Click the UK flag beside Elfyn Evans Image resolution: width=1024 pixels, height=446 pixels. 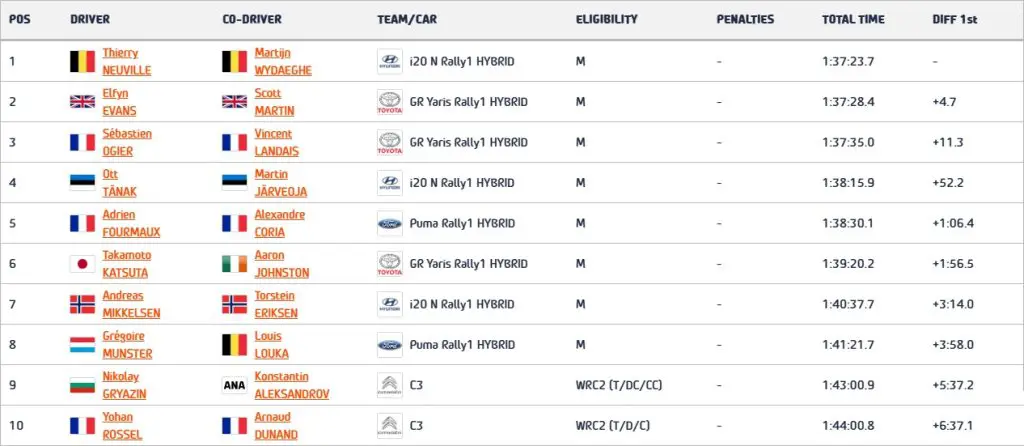(81, 102)
